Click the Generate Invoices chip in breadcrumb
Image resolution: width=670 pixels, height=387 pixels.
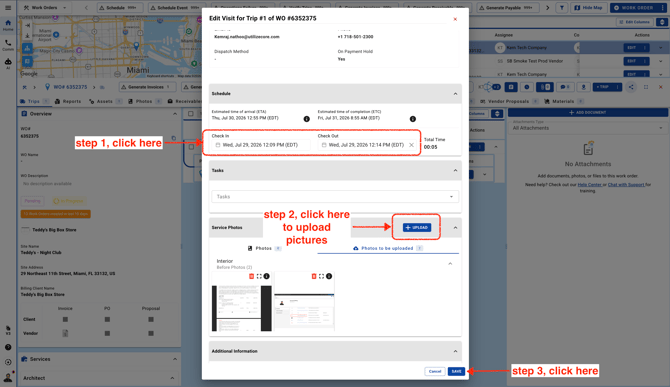pos(147,87)
